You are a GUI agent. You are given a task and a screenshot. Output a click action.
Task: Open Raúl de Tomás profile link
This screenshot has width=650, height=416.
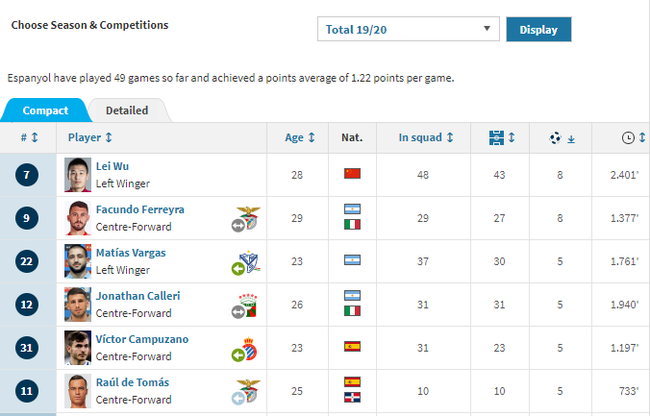(132, 382)
